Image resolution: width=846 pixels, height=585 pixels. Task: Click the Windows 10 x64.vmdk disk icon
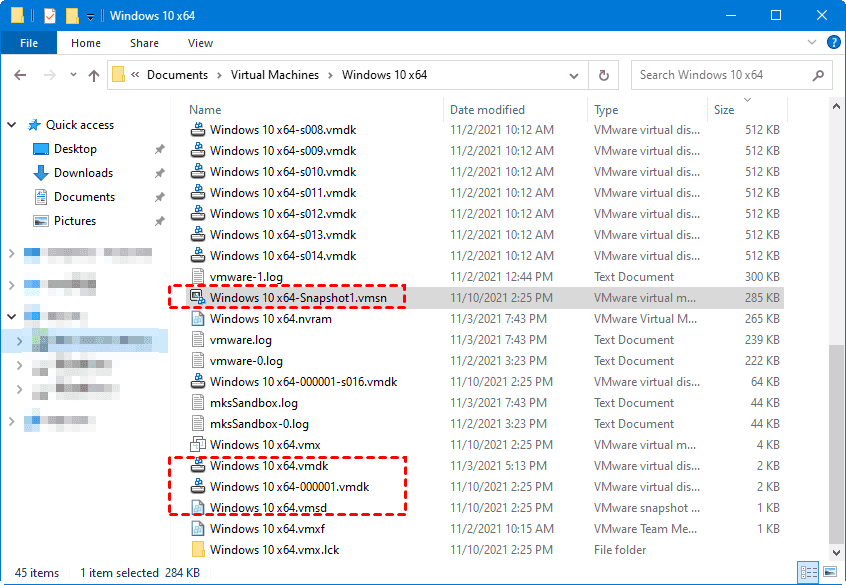click(198, 465)
